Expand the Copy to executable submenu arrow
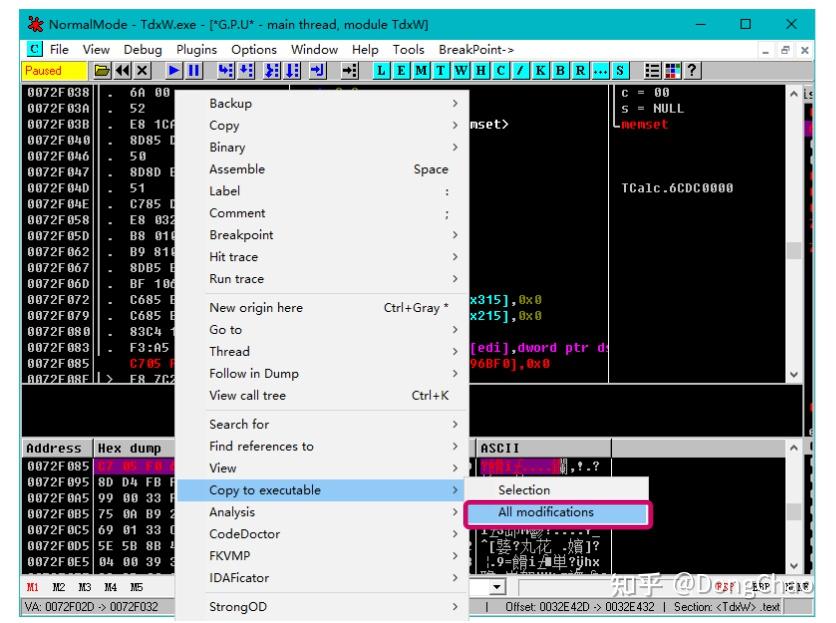 pos(454,490)
